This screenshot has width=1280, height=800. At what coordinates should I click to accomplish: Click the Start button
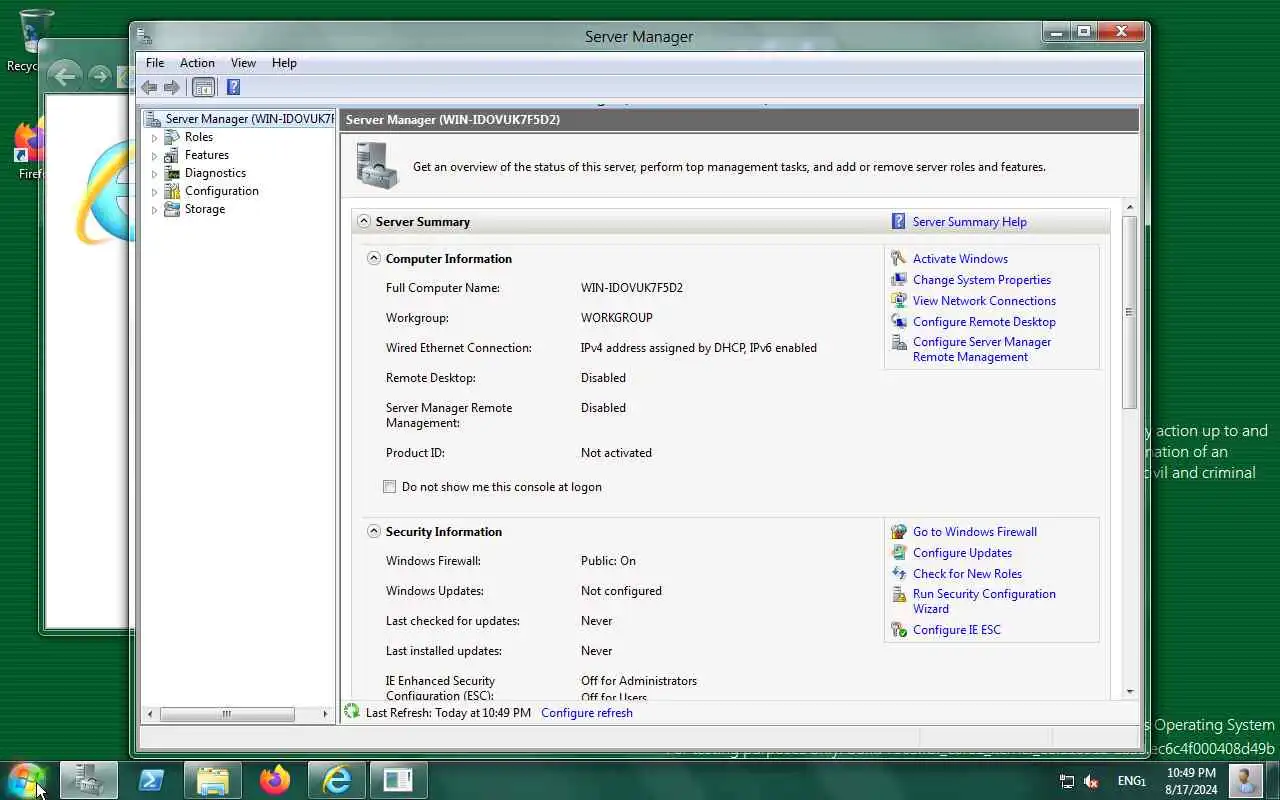tap(26, 780)
